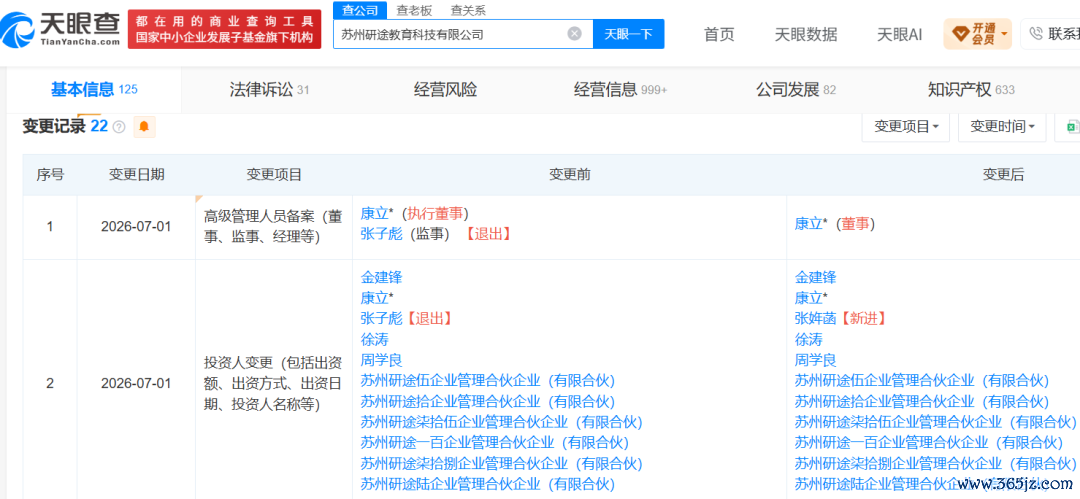Viewport: 1080px width, 499px height.
Task: Open the 知识产权 tab
Action: point(971,90)
